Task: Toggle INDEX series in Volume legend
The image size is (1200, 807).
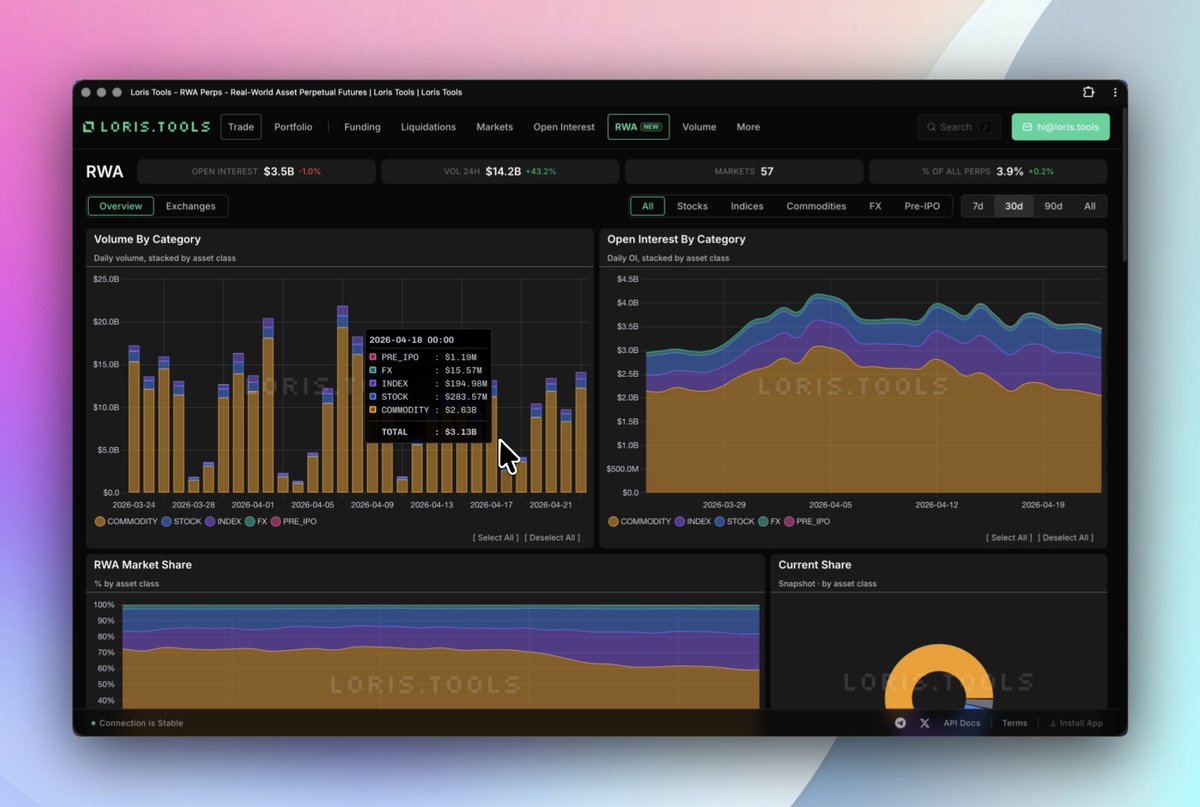Action: 223,522
